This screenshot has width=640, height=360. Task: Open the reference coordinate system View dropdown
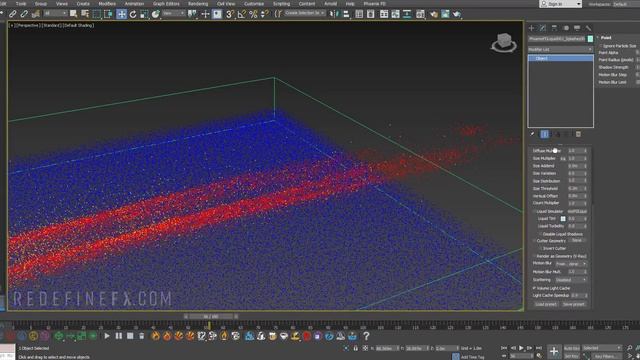(x=173, y=14)
